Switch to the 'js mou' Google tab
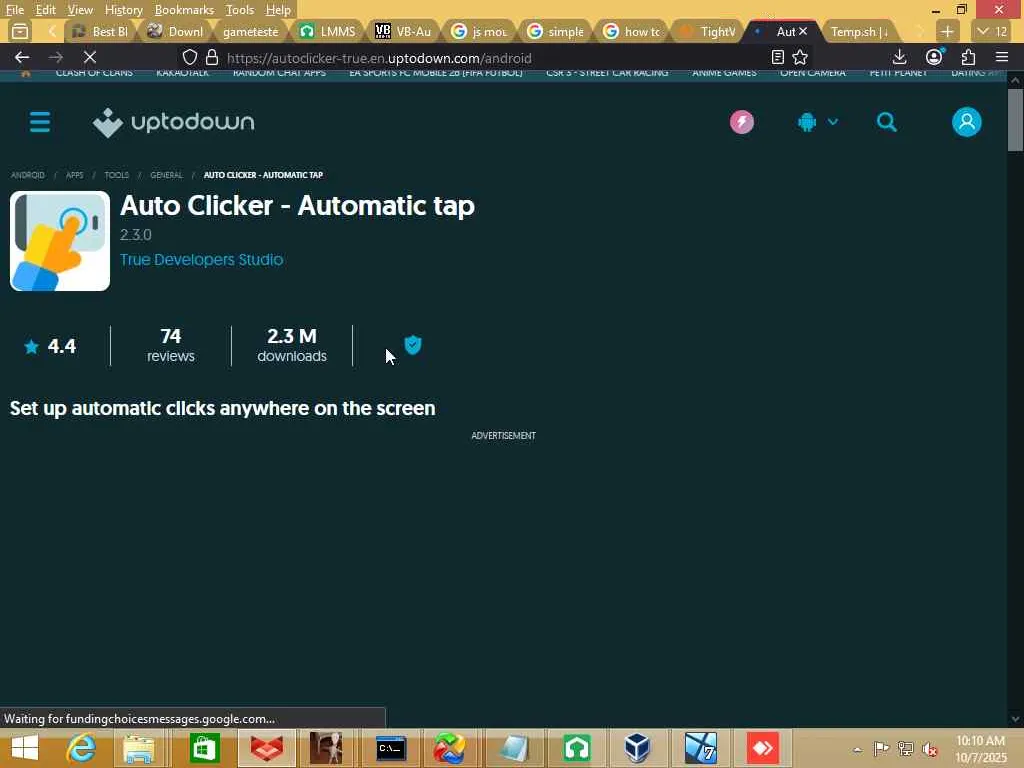The height and width of the screenshot is (768, 1024). coord(479,31)
